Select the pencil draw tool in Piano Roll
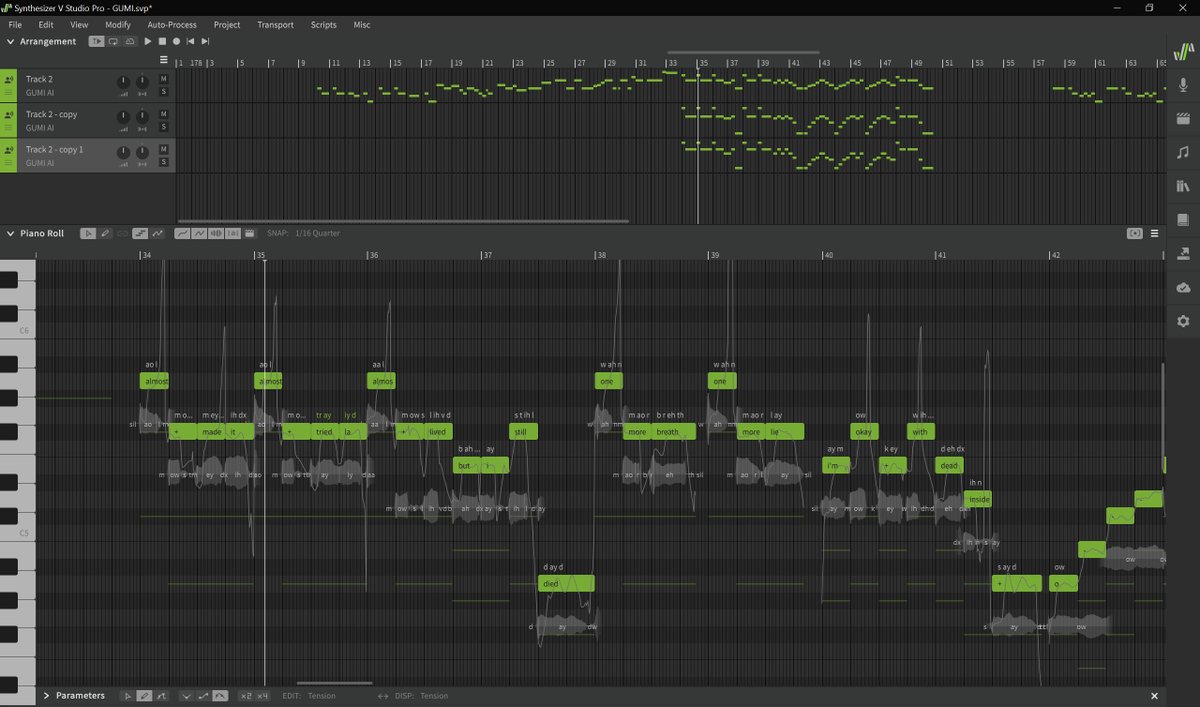1200x707 pixels. [105, 233]
